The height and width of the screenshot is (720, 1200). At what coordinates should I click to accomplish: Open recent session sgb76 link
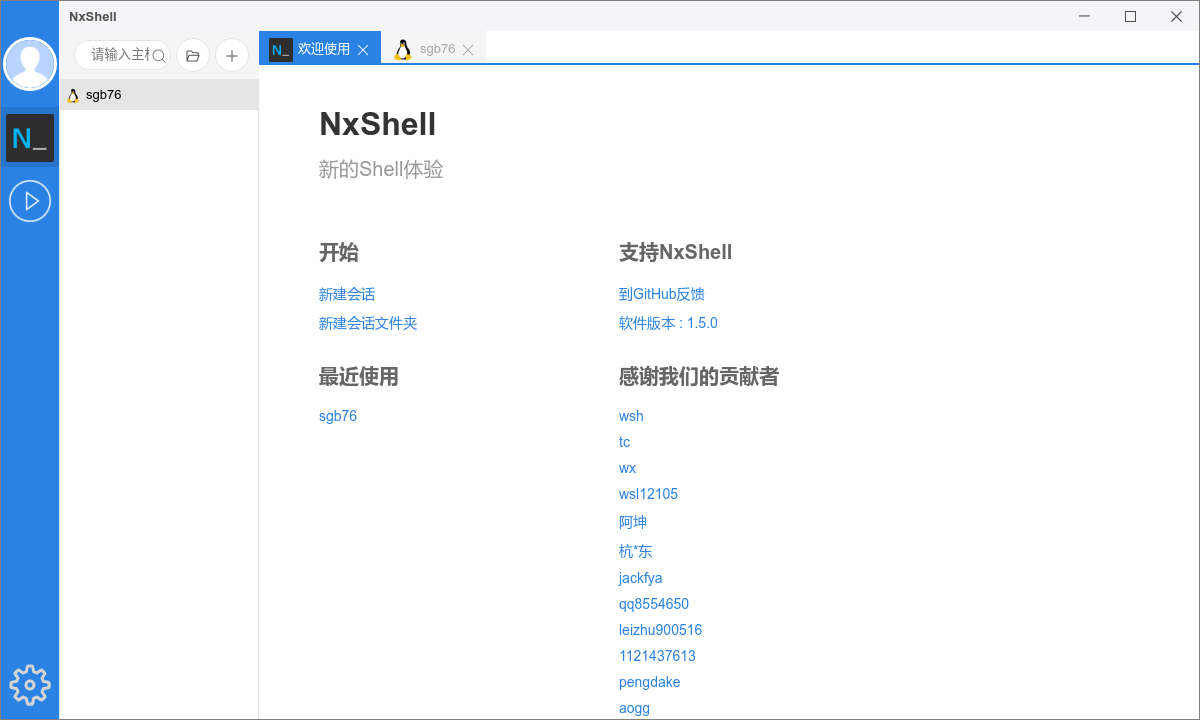click(338, 416)
